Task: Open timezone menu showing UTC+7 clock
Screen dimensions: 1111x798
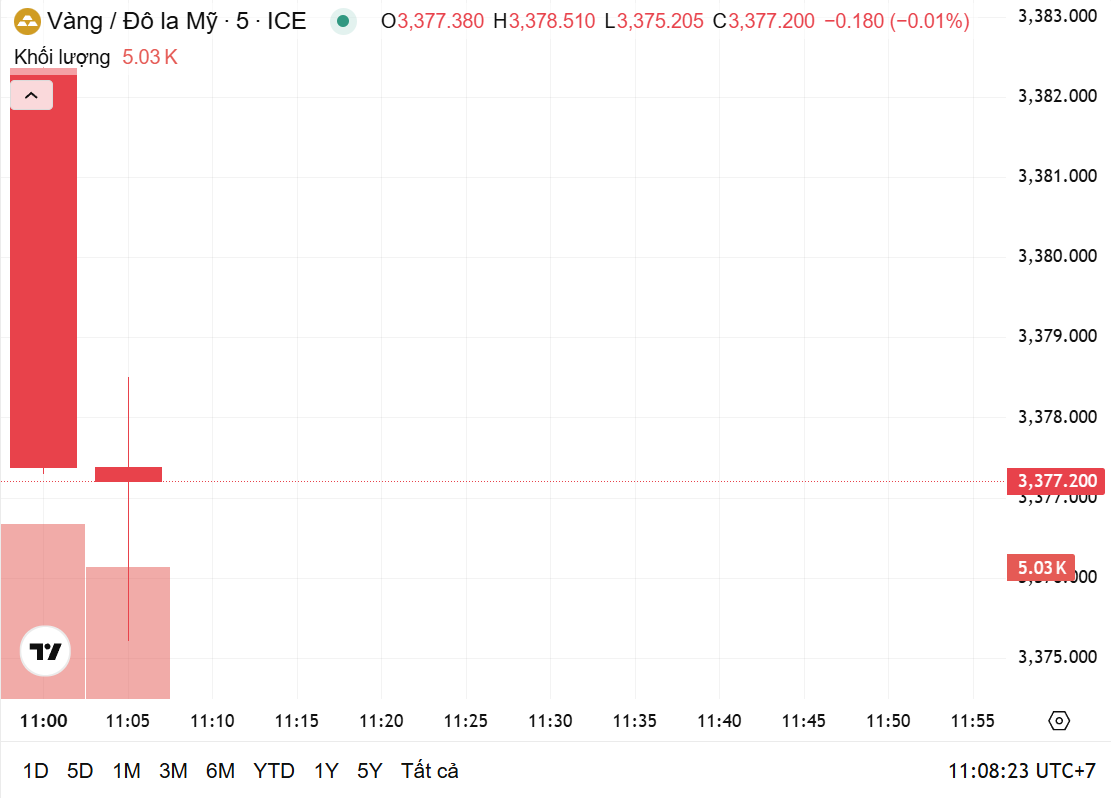Action: point(1022,770)
